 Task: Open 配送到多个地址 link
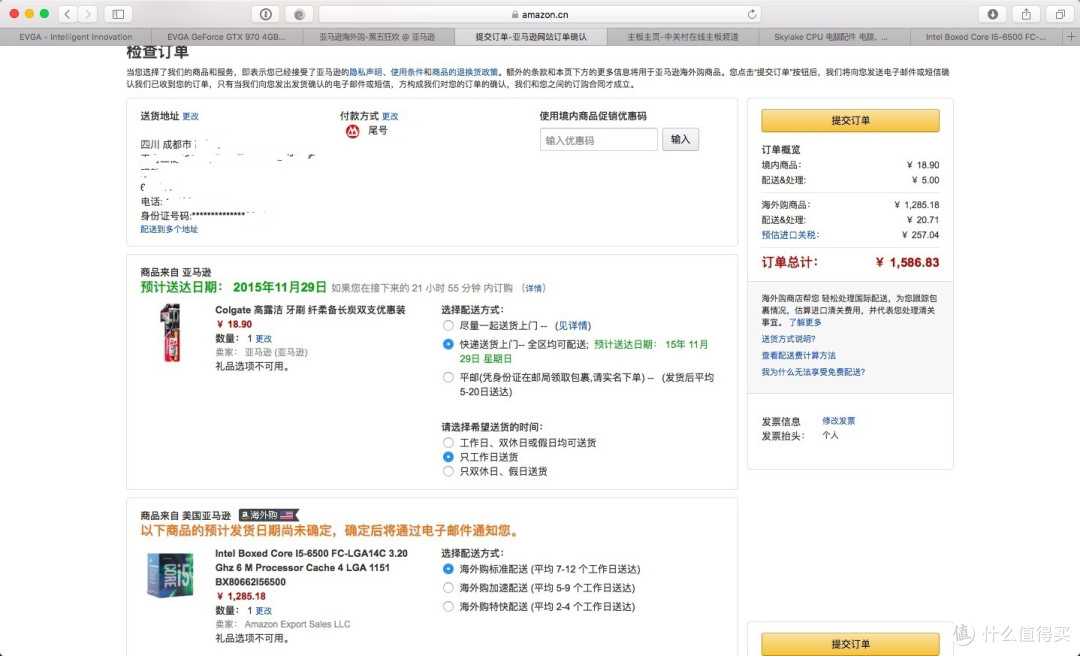coord(169,229)
